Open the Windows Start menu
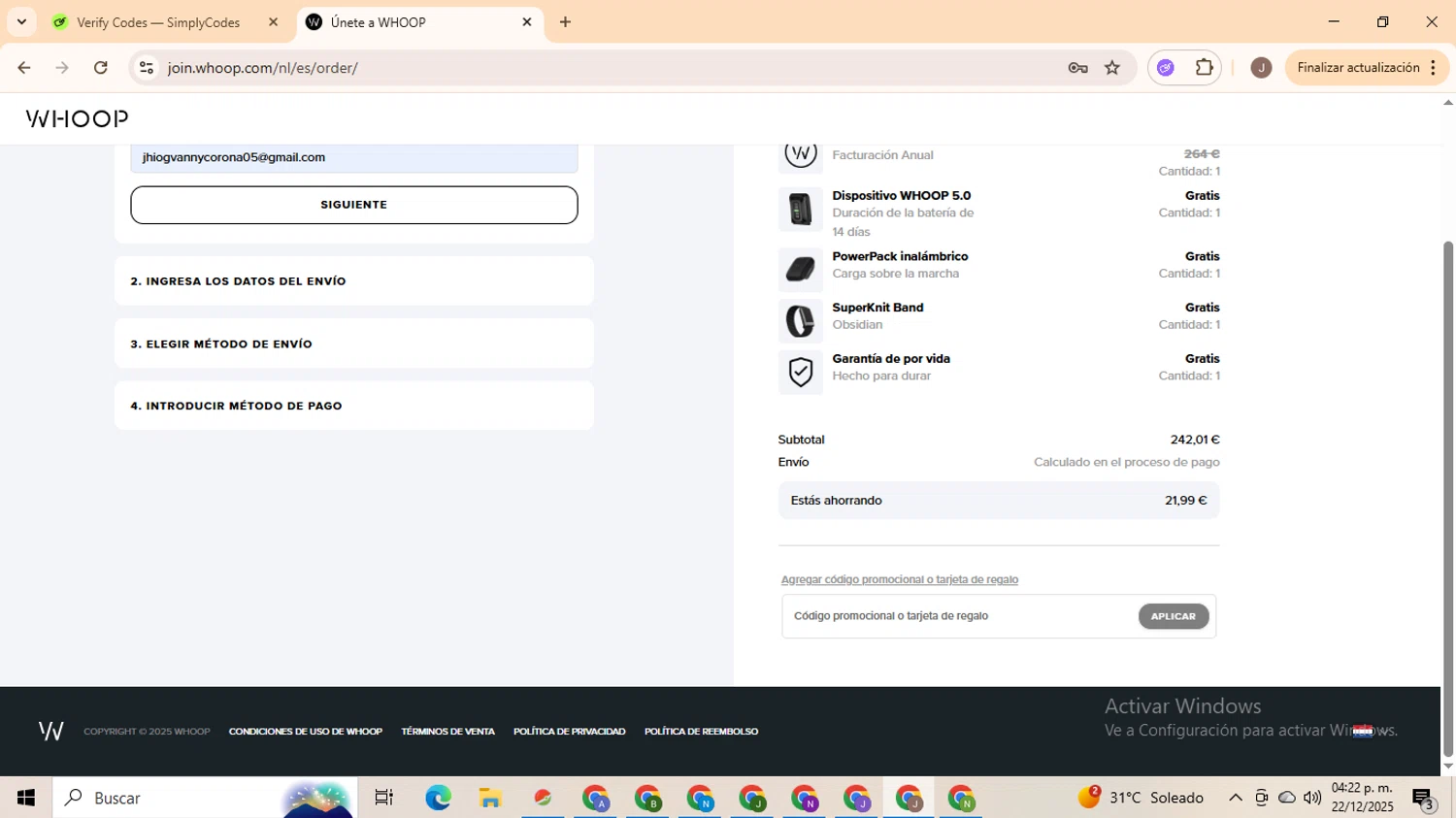The image size is (1456, 818). [x=26, y=798]
